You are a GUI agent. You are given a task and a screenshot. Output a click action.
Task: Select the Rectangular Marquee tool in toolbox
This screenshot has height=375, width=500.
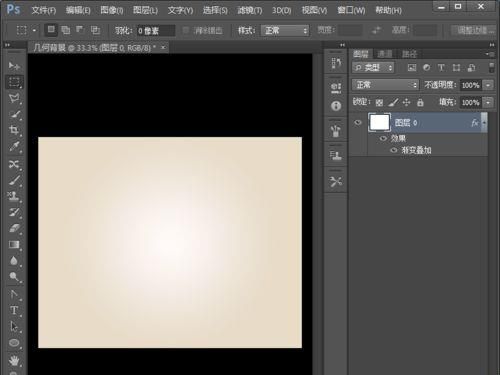coord(14,82)
